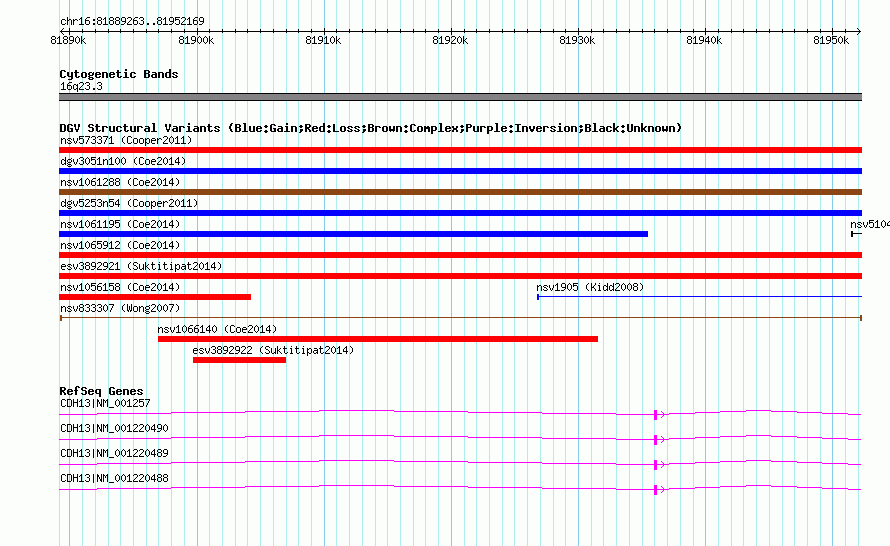Click the 16q23.3 band label
Image resolution: width=890 pixels, height=546 pixels.
tap(81, 86)
